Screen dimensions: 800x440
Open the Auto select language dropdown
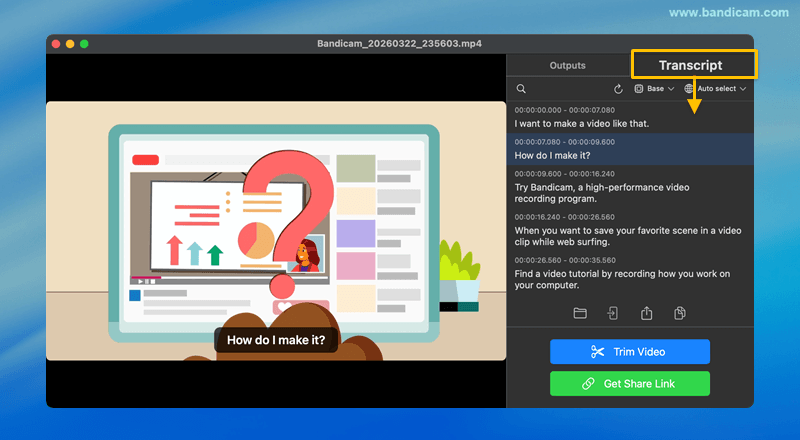[x=720, y=89]
